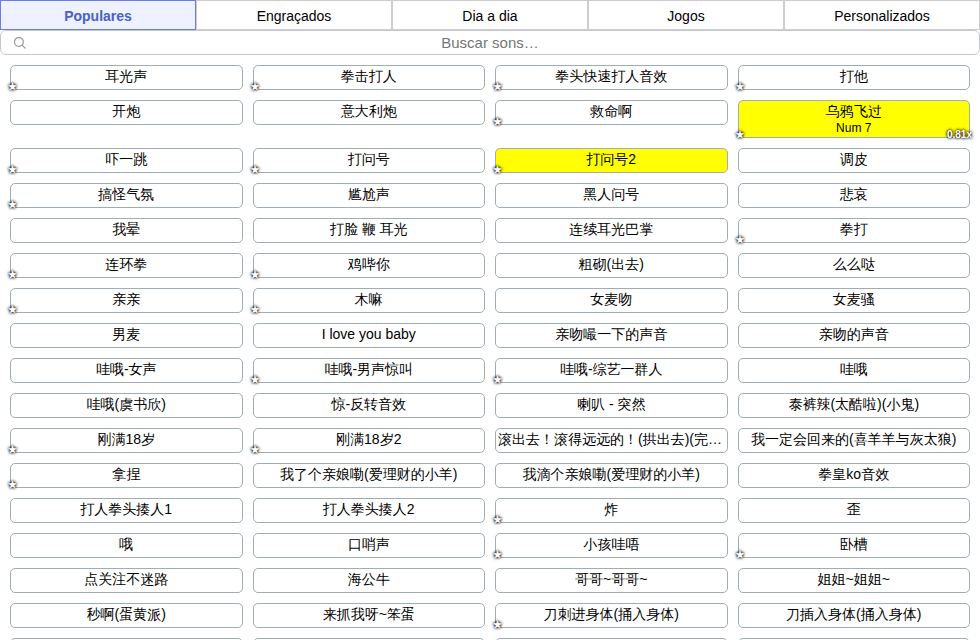Play the 海公牛 sound
980x640 pixels.
pyautogui.click(x=369, y=580)
